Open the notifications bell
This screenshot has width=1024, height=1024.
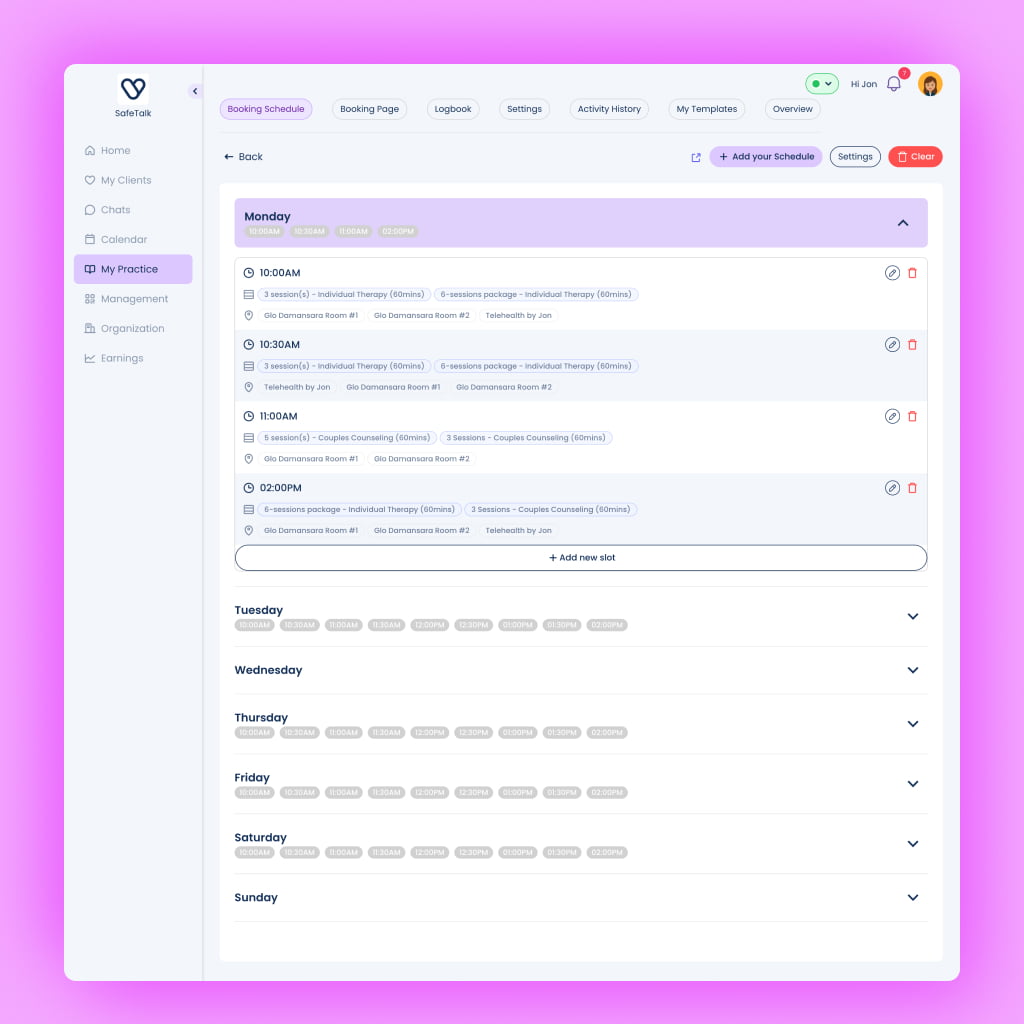pyautogui.click(x=894, y=84)
